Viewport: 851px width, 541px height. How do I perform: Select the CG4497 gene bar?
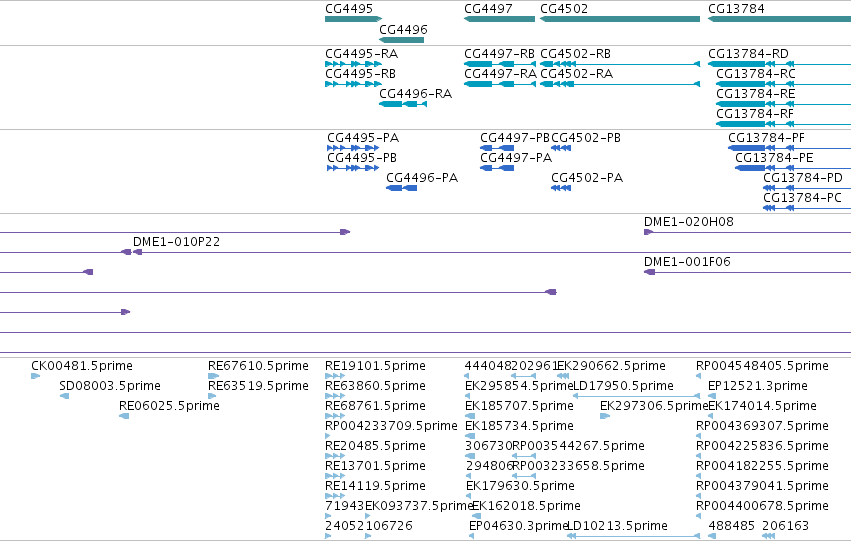(x=499, y=19)
